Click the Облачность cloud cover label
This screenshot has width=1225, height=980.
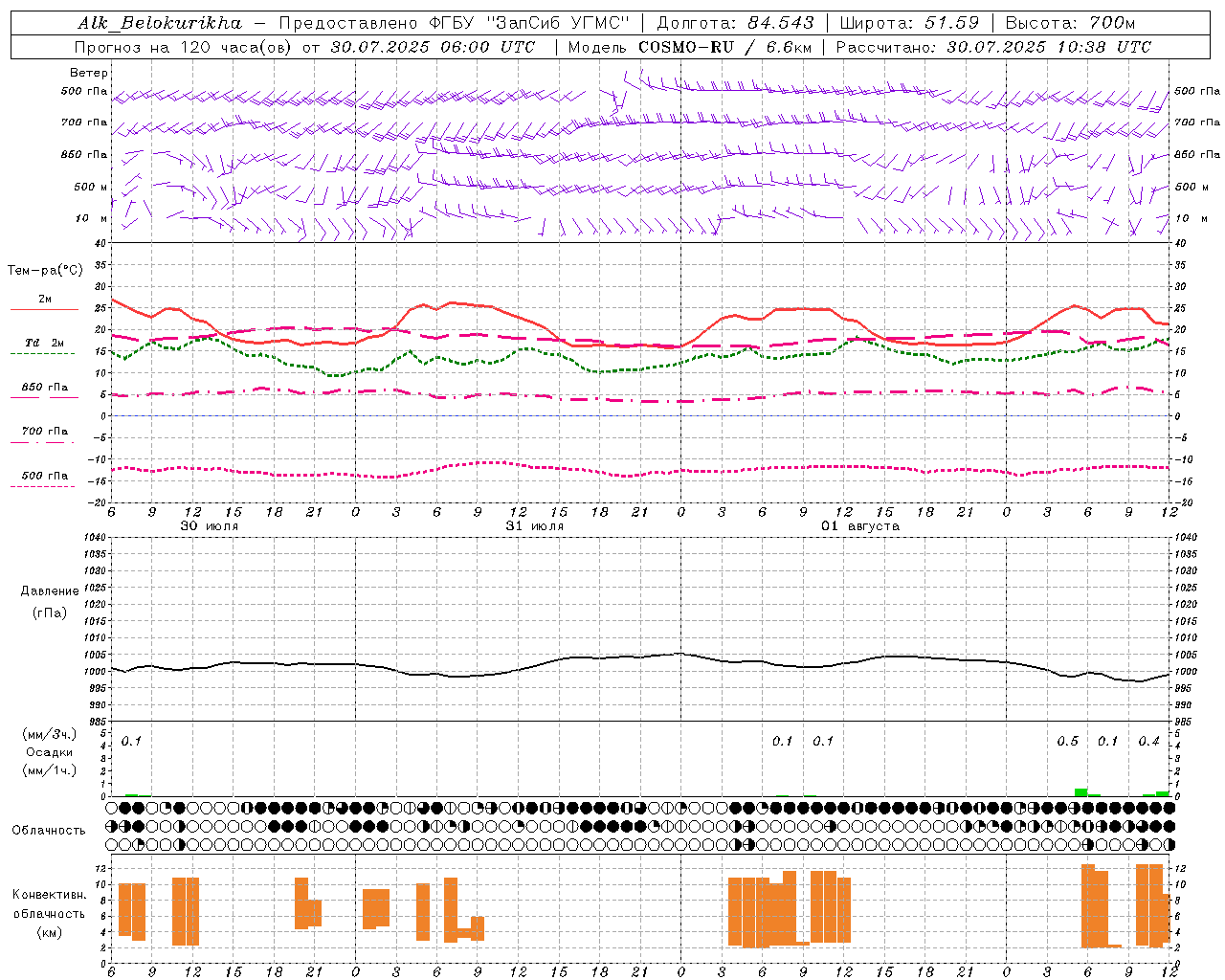click(x=49, y=830)
